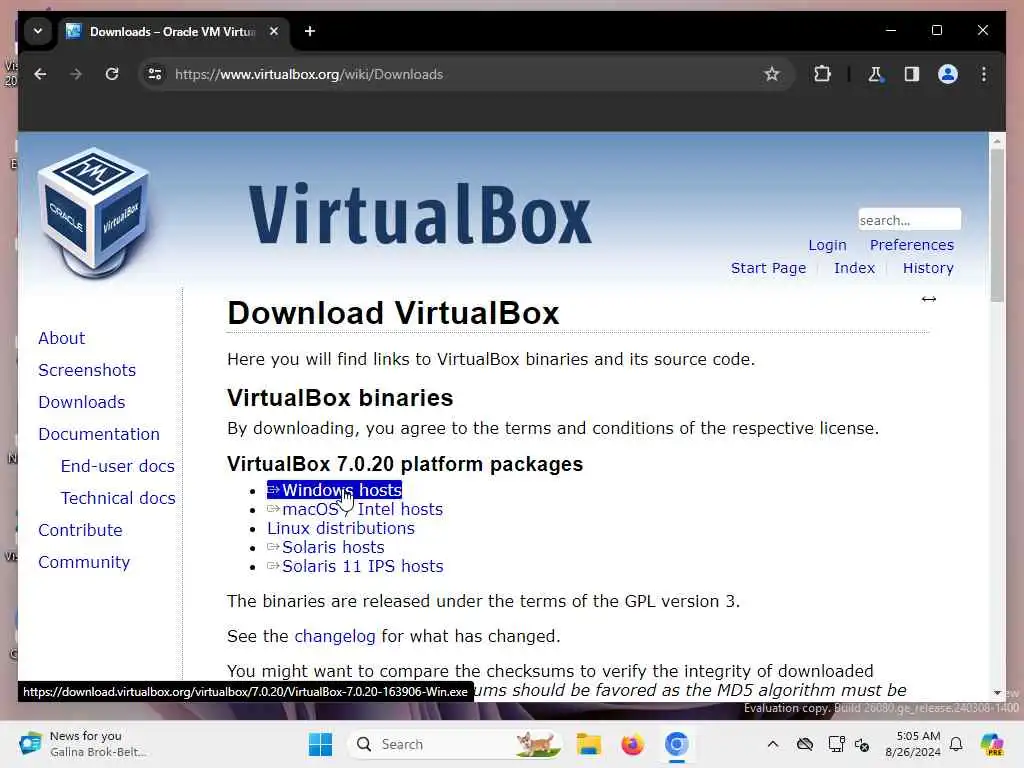
Task: Open the Preferences link
Action: tap(912, 245)
